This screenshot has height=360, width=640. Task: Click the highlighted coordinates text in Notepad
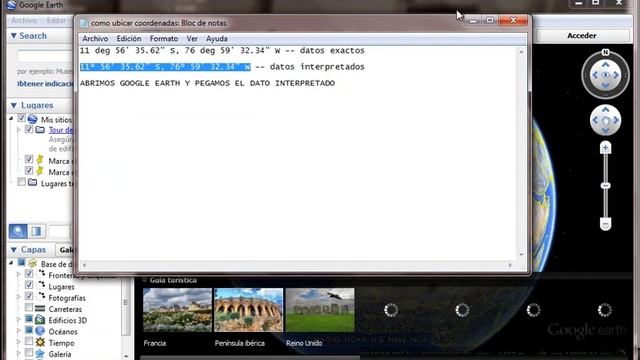(165, 67)
